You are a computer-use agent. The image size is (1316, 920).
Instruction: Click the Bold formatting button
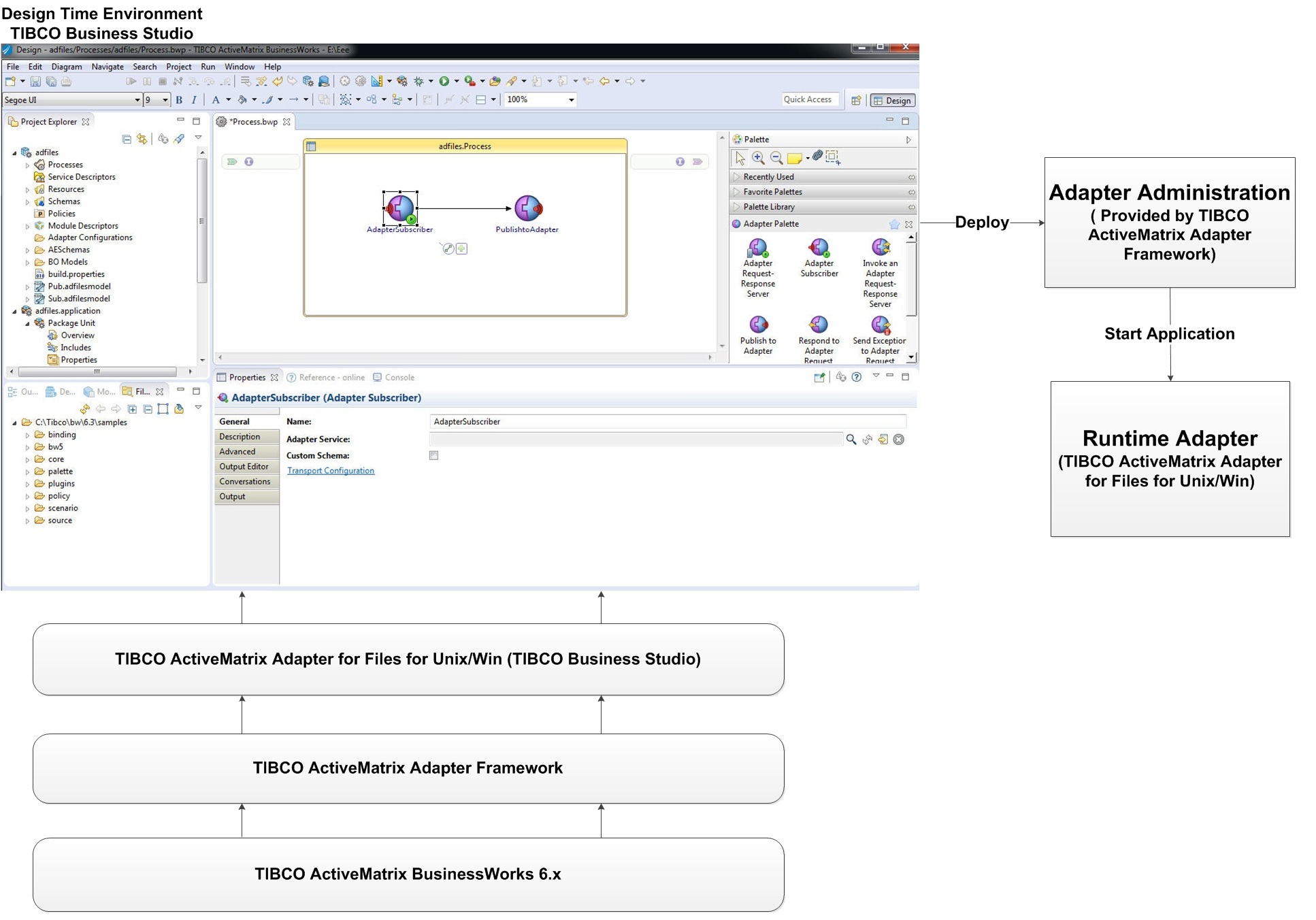pyautogui.click(x=179, y=100)
